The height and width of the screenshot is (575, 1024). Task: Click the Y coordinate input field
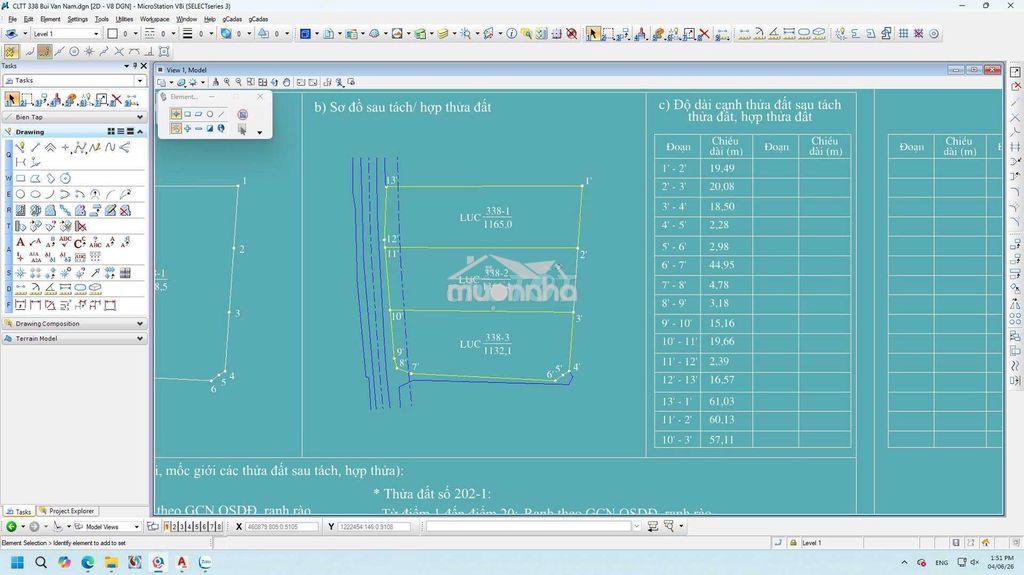click(374, 527)
